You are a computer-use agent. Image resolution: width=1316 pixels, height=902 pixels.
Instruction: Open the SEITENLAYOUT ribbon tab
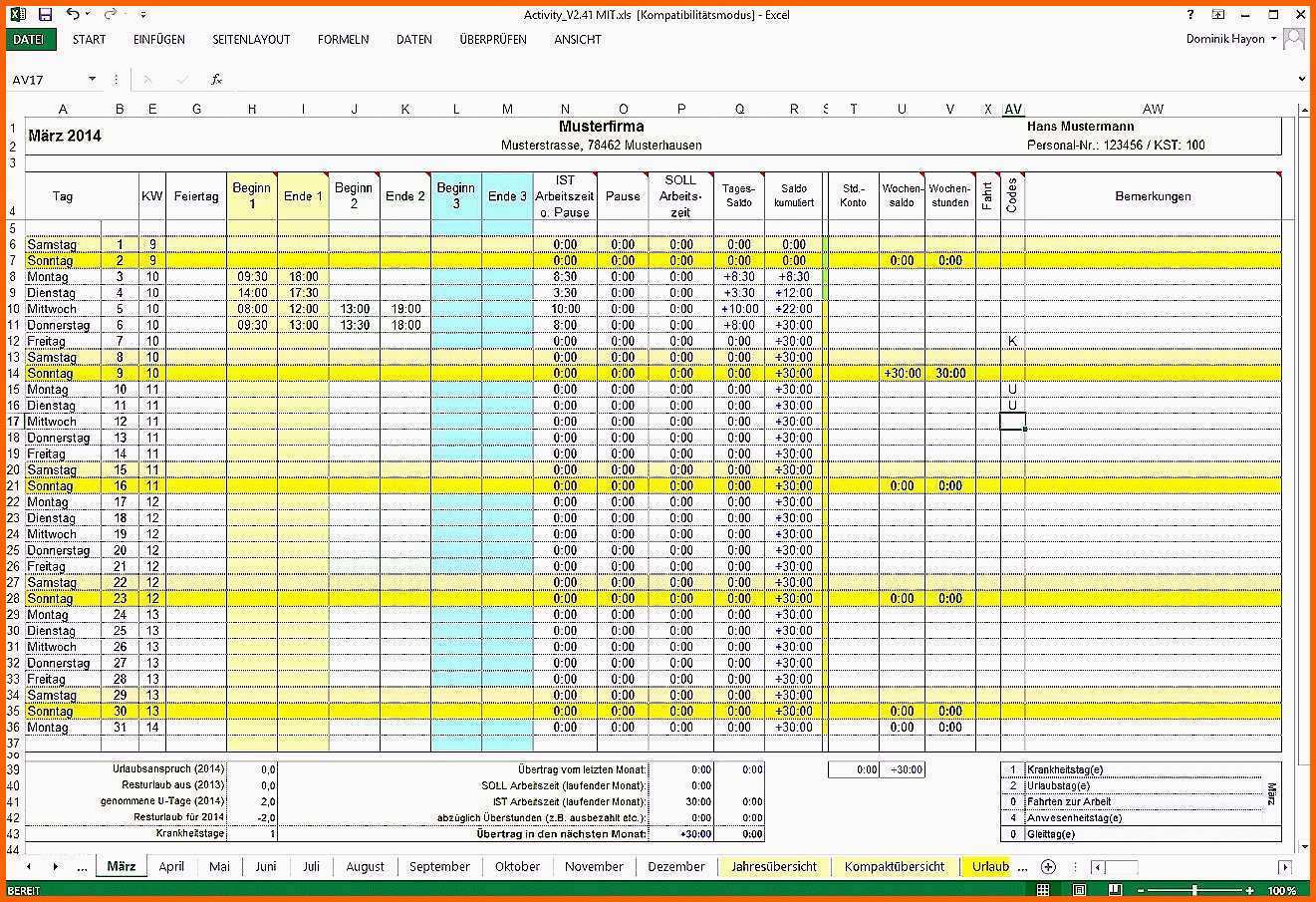point(251,40)
